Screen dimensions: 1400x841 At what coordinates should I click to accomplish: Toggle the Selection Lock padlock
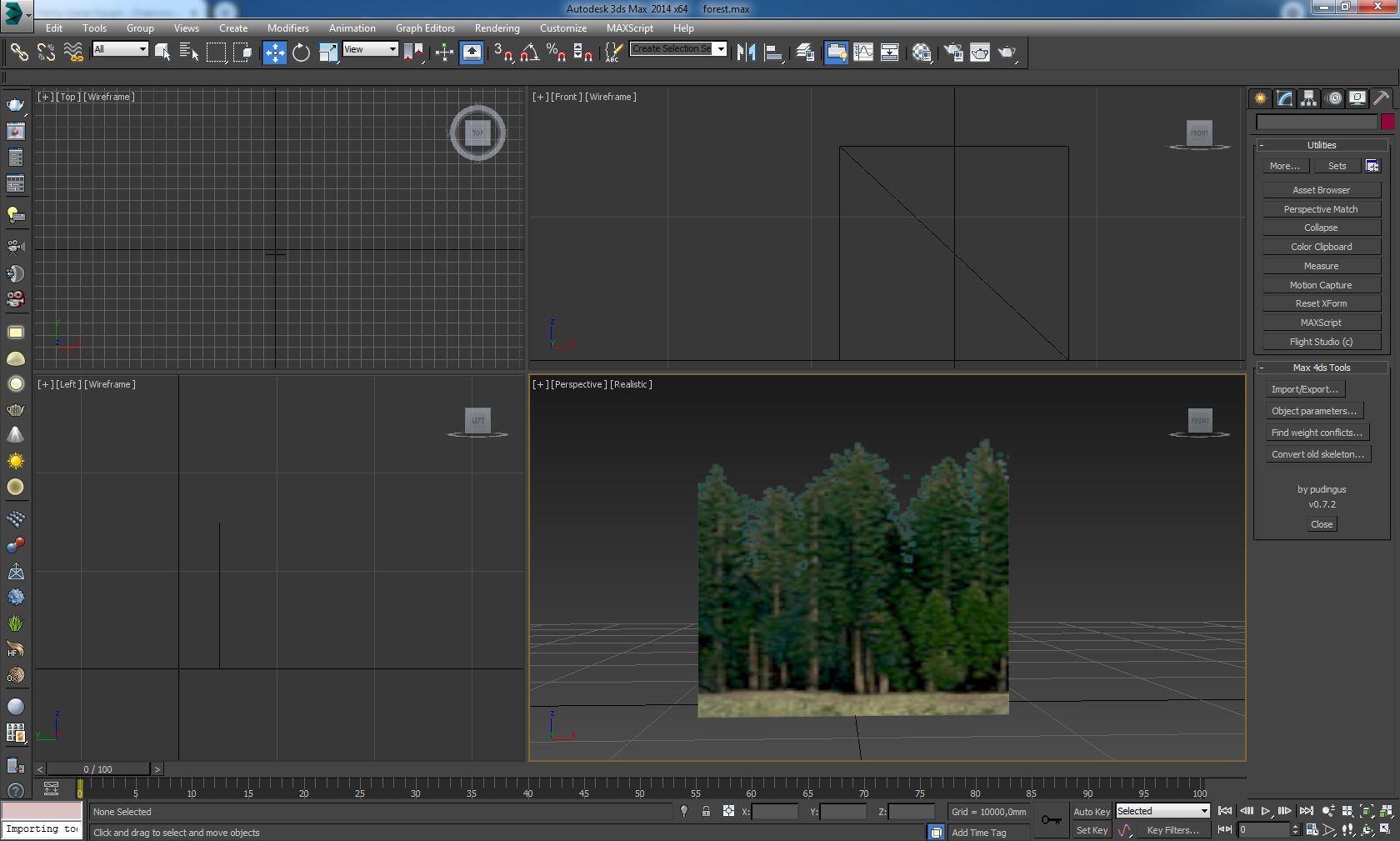click(706, 811)
